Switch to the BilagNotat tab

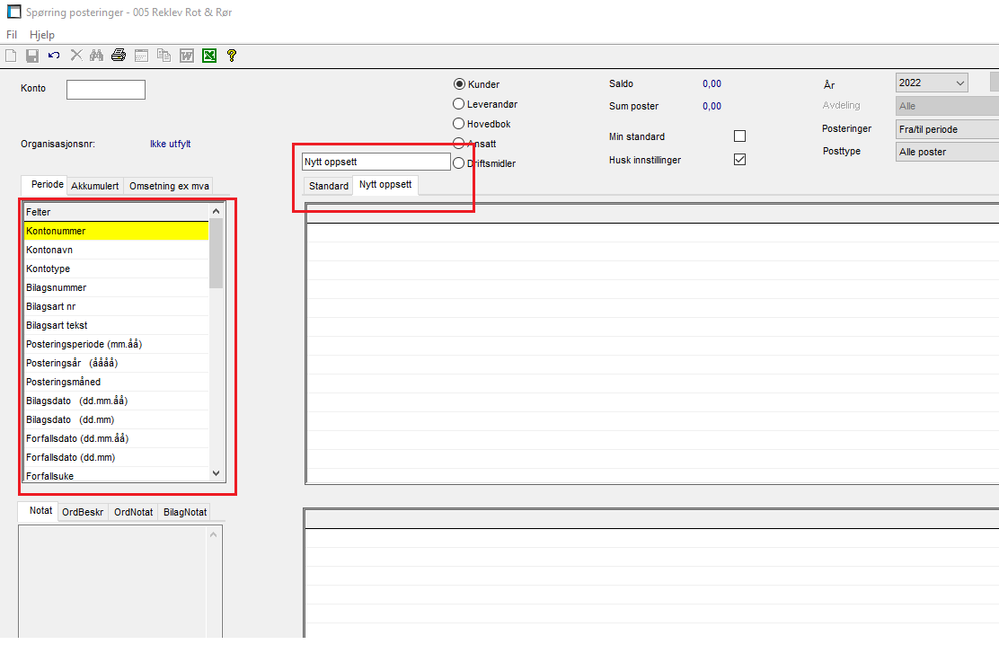[x=185, y=512]
